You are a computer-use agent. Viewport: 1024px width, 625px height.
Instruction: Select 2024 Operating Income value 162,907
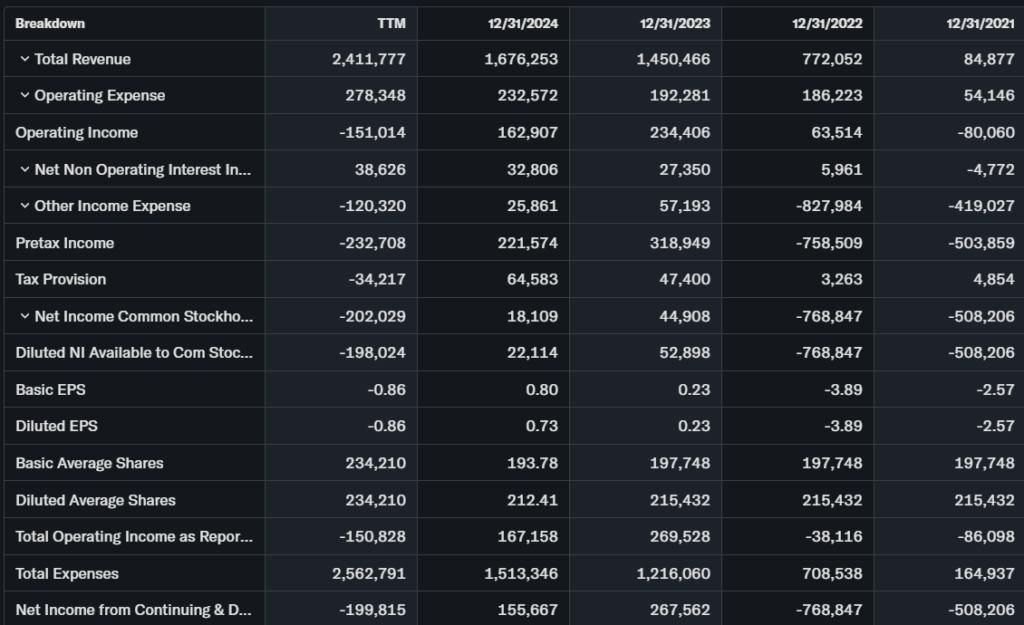tap(528, 133)
